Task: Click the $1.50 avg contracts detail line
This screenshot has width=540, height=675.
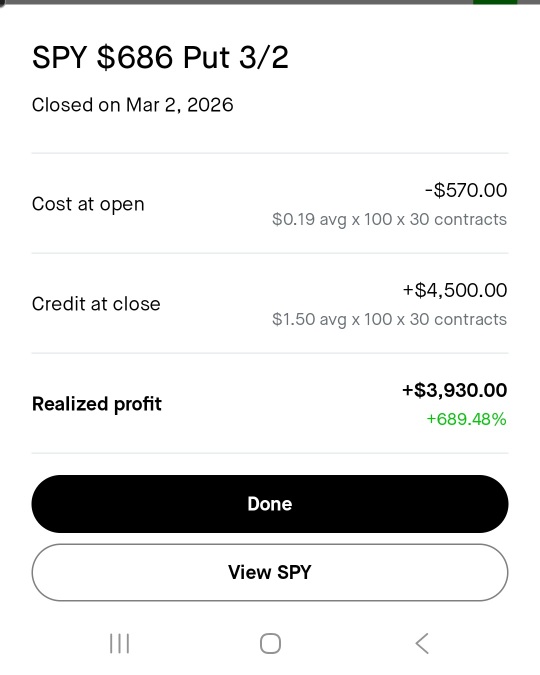Action: (389, 319)
